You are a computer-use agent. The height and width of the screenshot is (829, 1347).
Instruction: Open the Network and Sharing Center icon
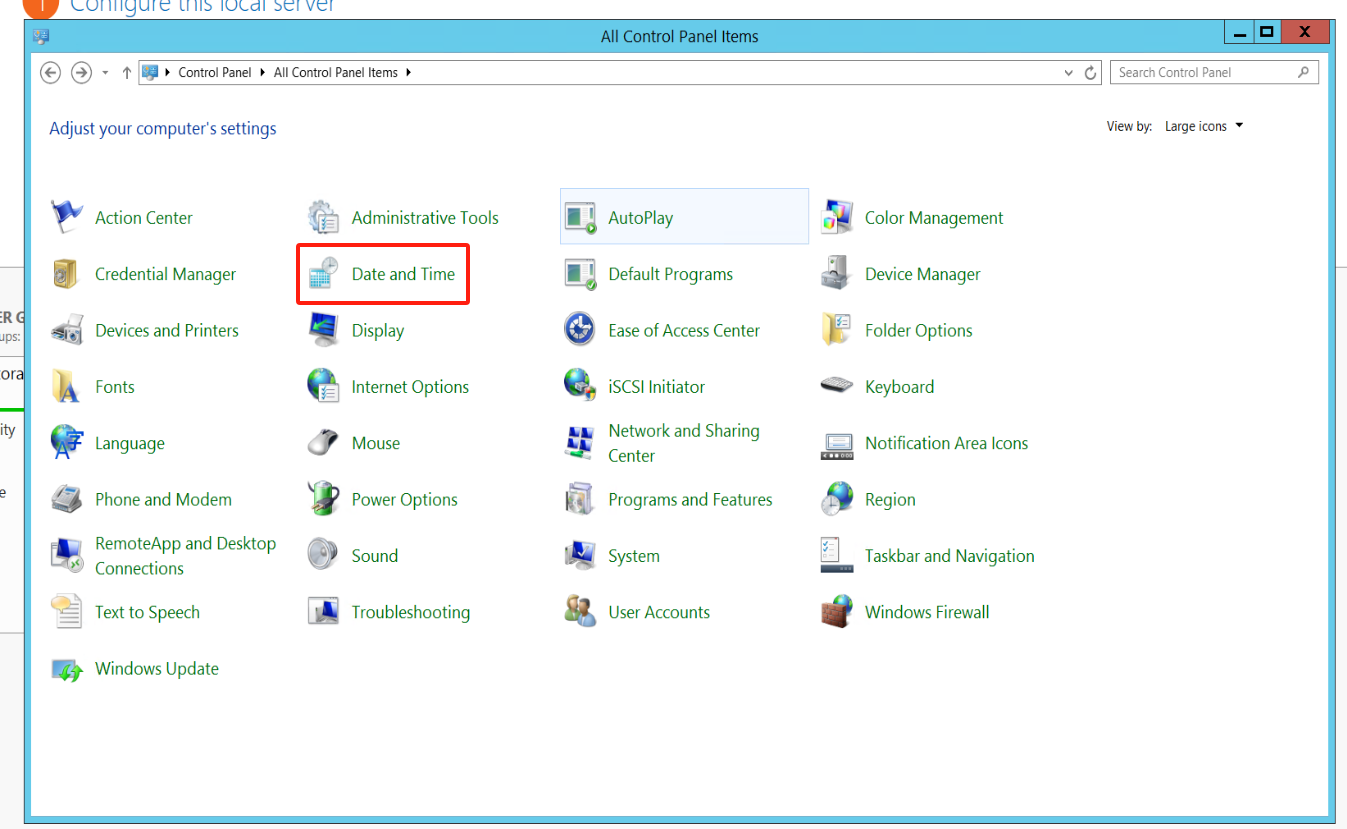[x=580, y=443]
